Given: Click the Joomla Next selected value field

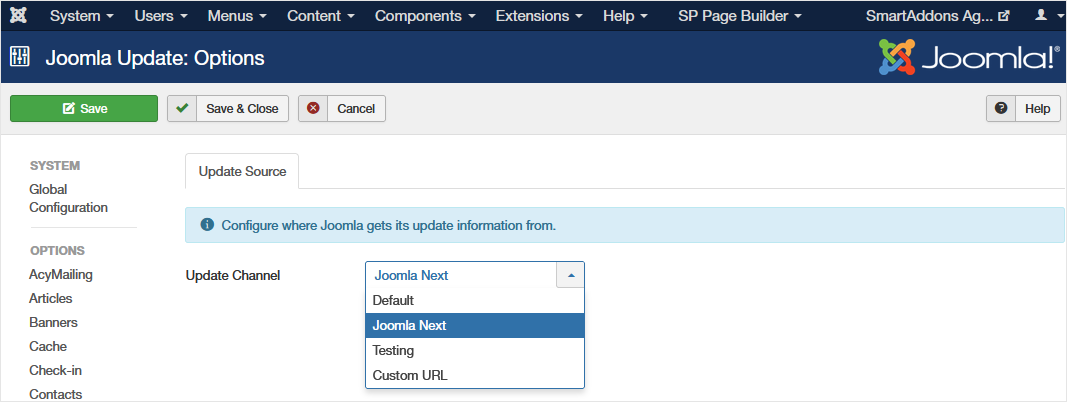Looking at the screenshot, I should 461,275.
